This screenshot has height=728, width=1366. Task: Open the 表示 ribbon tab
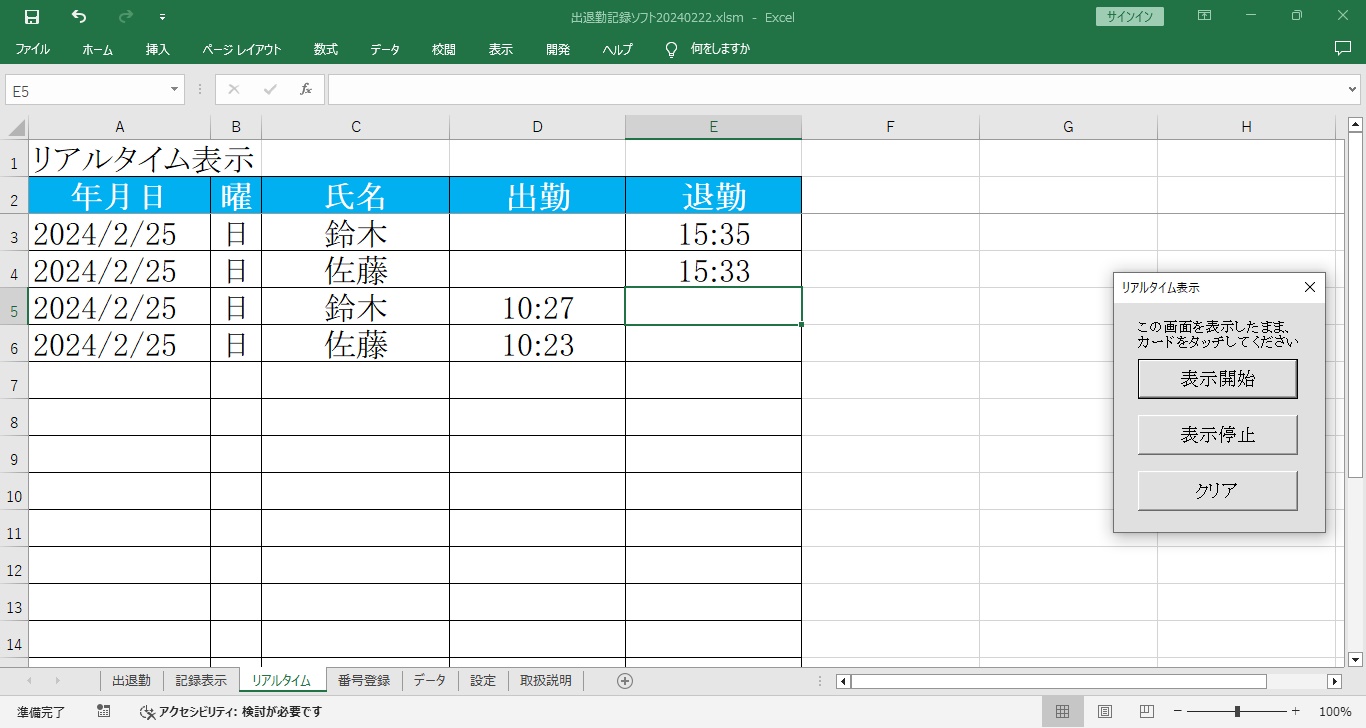pyautogui.click(x=501, y=49)
